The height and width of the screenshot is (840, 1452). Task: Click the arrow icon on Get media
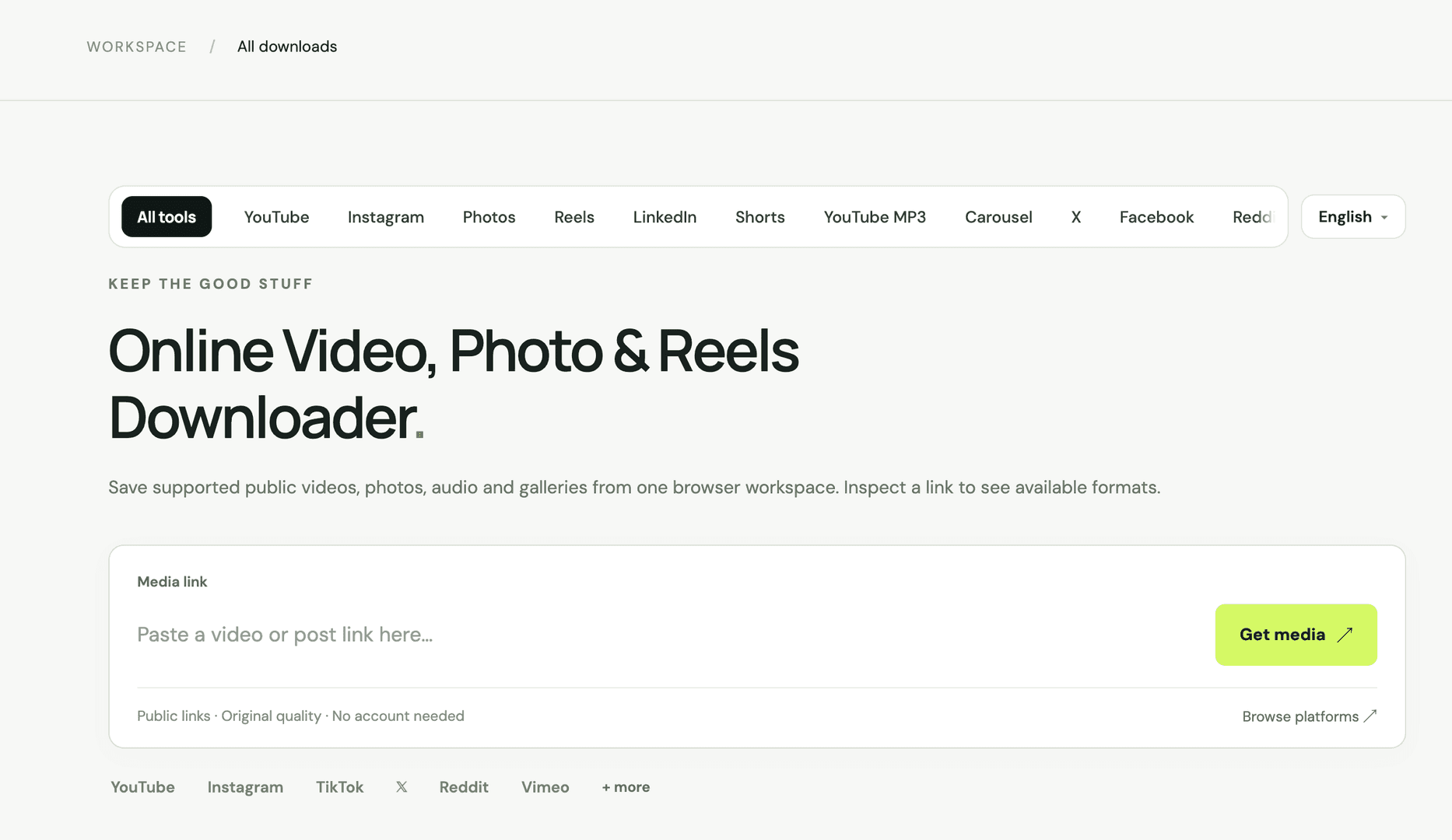click(x=1345, y=635)
